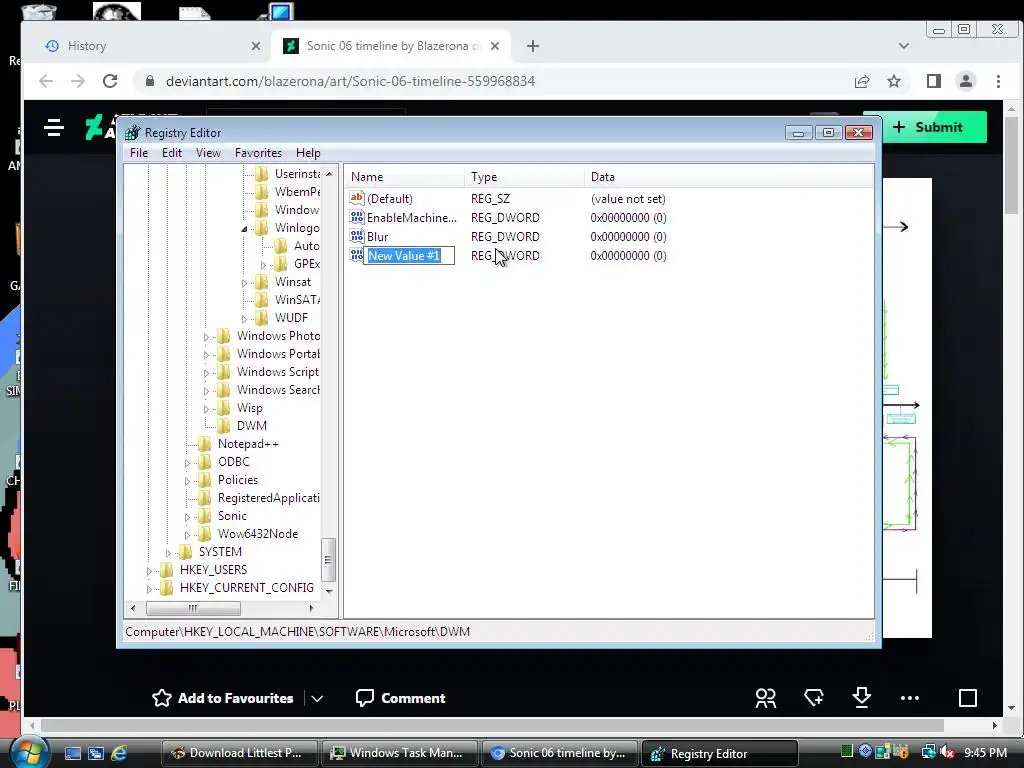Expand the HKEY_USERS tree node
Screen dimensions: 1024x768
[x=150, y=571]
